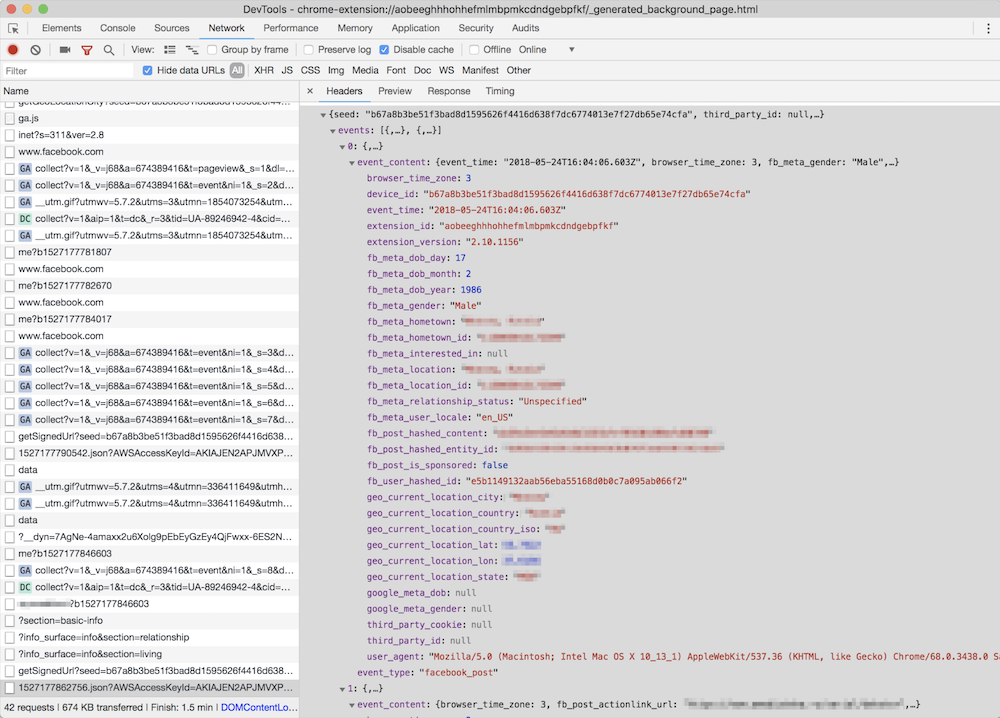1000x718 pixels.
Task: Switch to large request rows view
Action: 170,50
